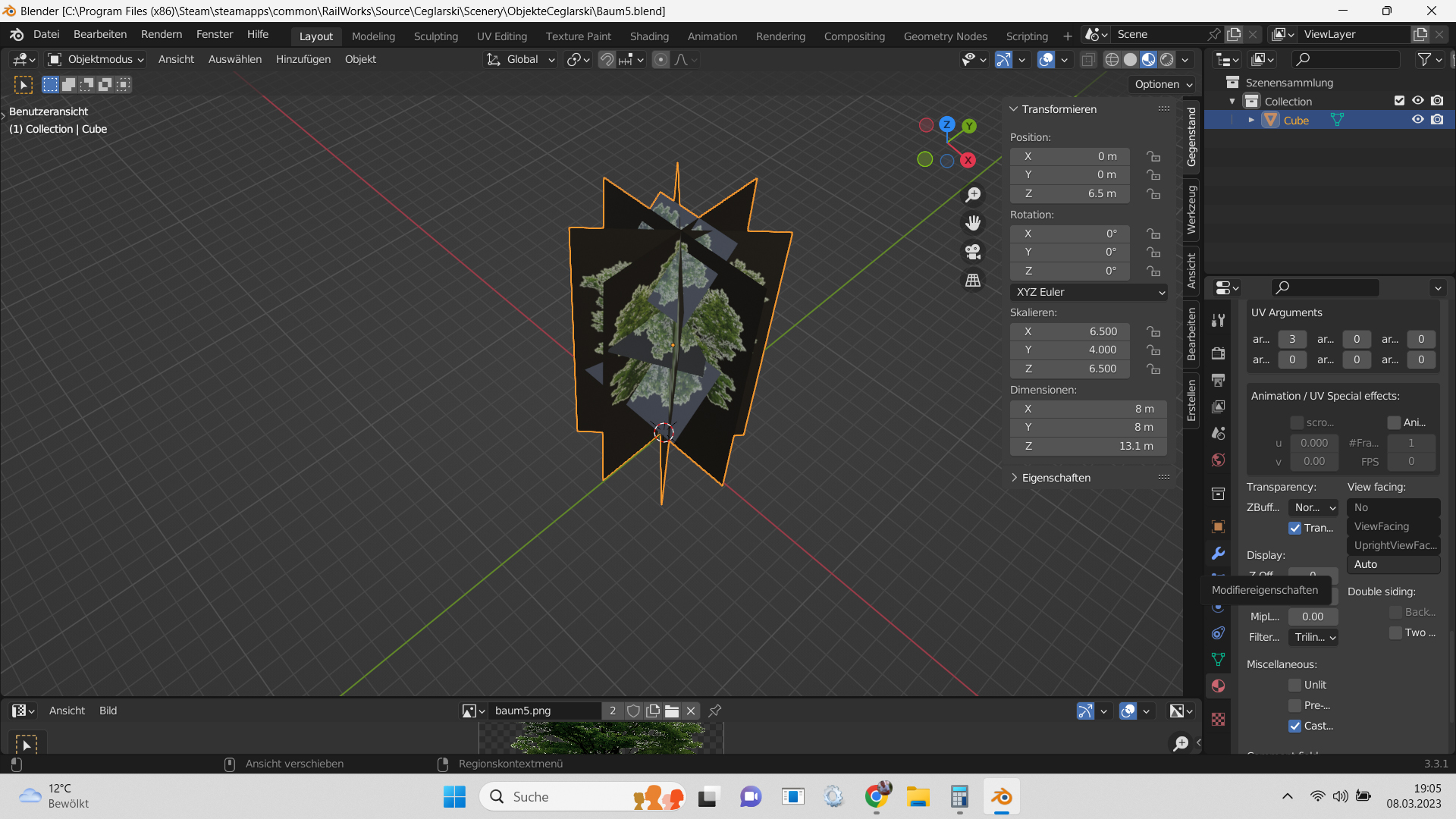Enable the Two ... double siding checkbox
Image resolution: width=1456 pixels, height=819 pixels.
coord(1395,632)
